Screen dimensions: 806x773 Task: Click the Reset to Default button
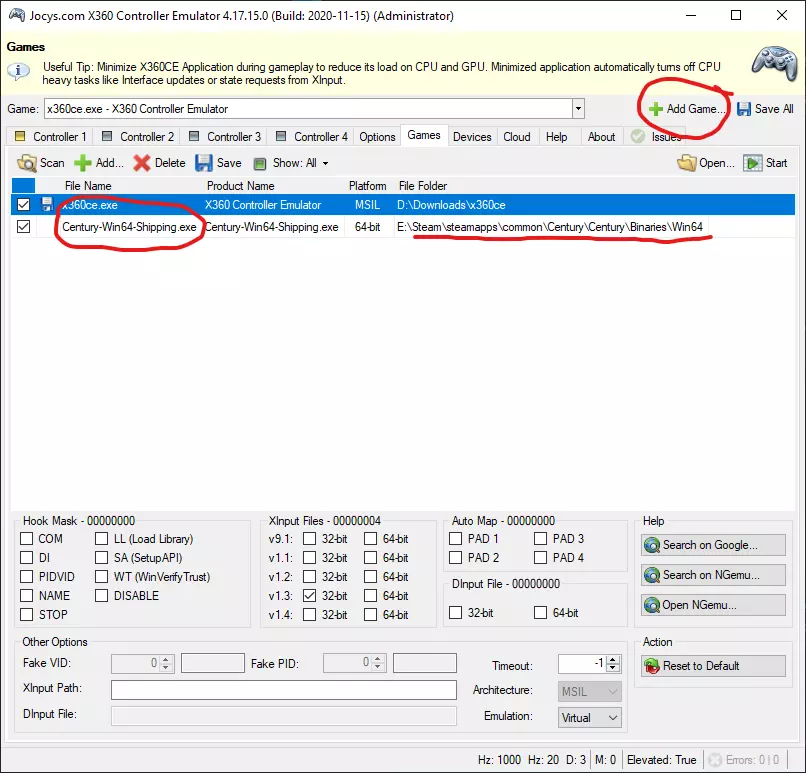pyautogui.click(x=713, y=666)
